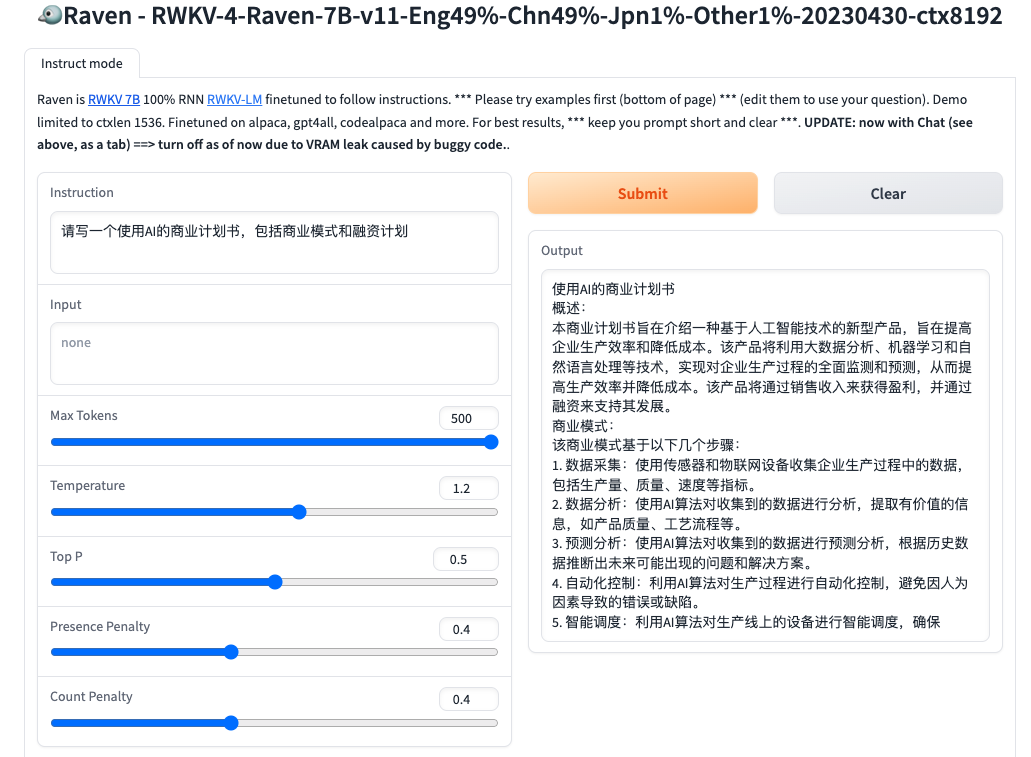Click the Presence Penalty slider handle
This screenshot has height=757, width=1031.
[231, 652]
